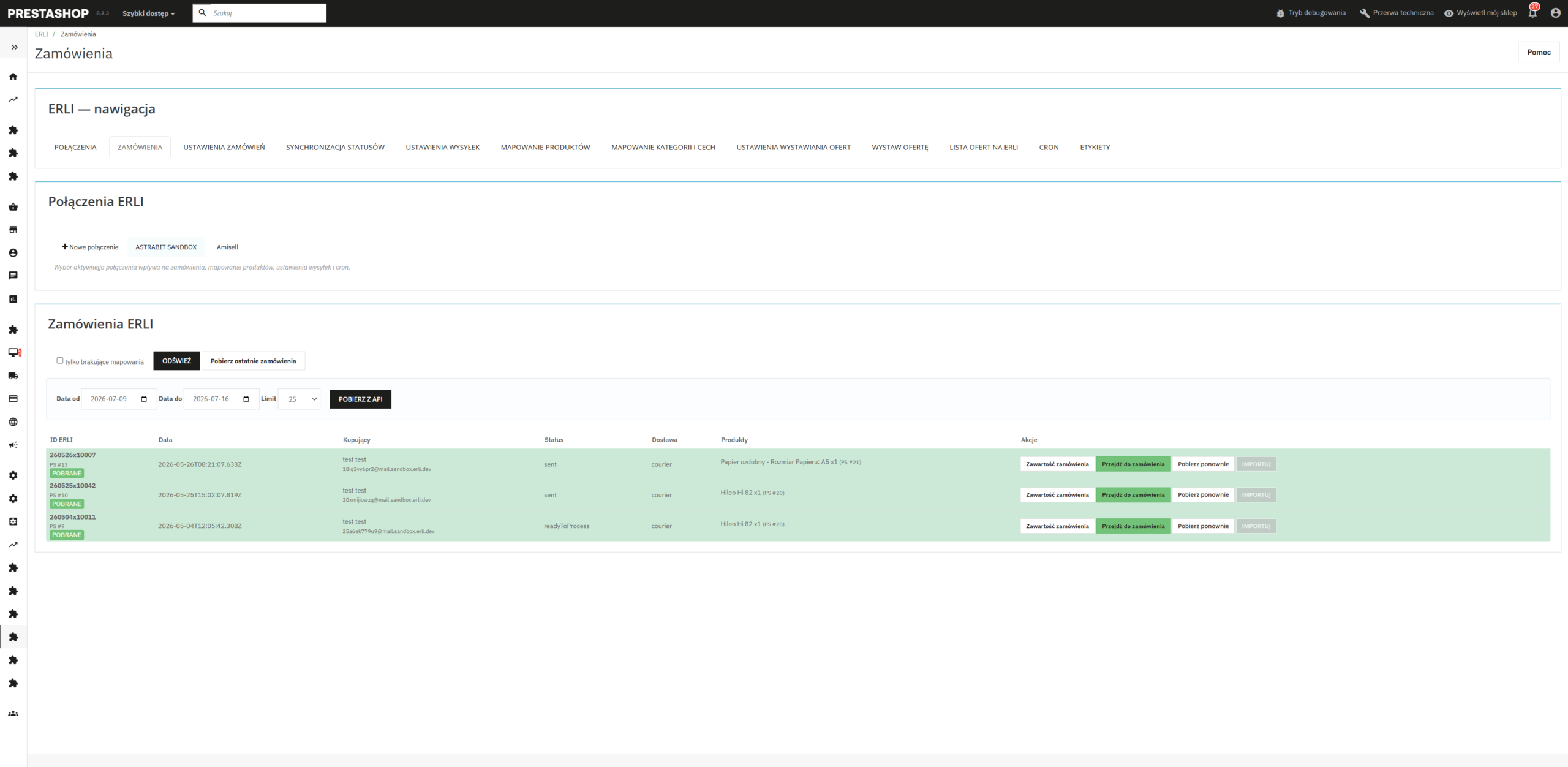The width and height of the screenshot is (1568, 767).
Task: Open the catalog storefront icon in sidebar
Action: [x=13, y=230]
